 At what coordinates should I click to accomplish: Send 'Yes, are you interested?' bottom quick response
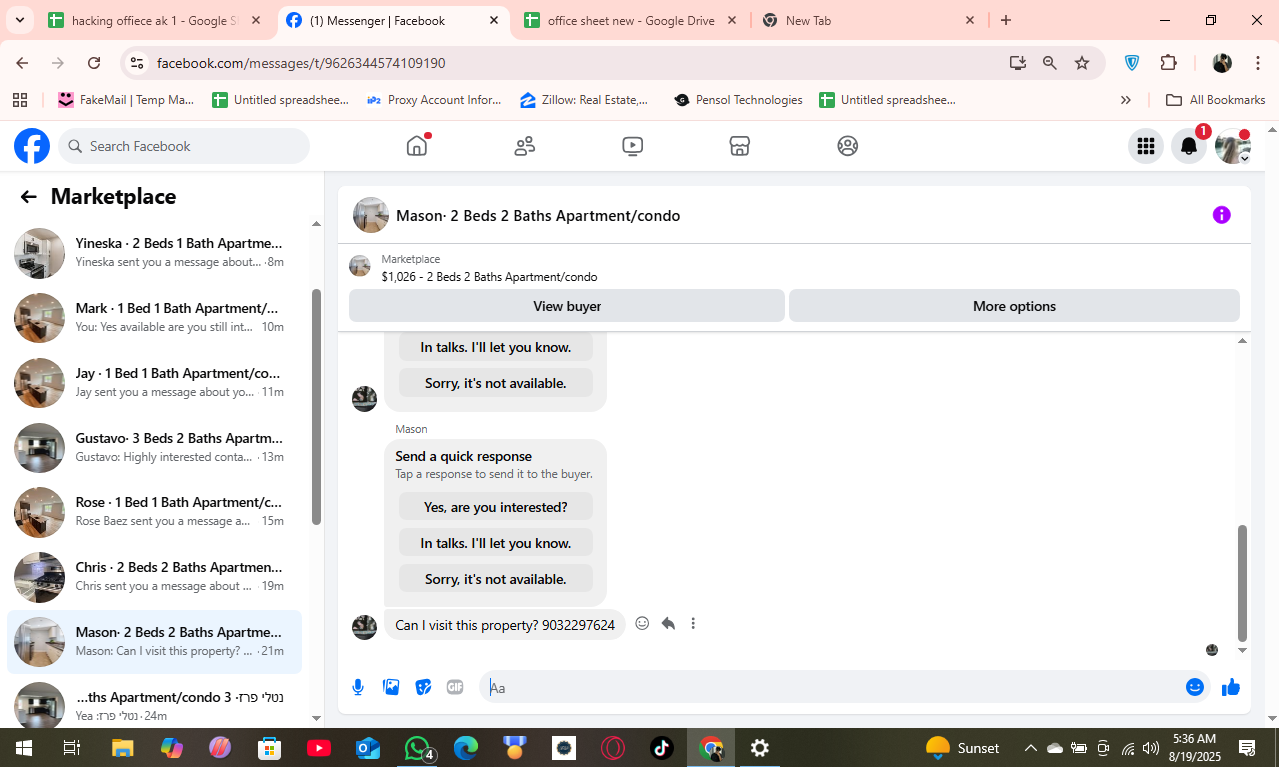(x=496, y=507)
